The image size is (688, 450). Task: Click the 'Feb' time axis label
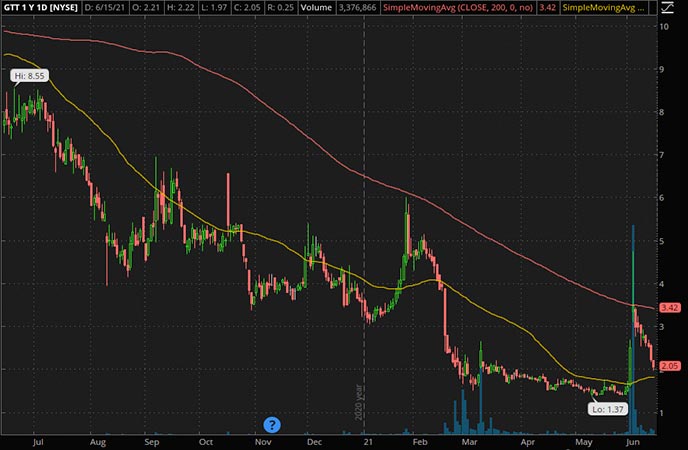[420, 442]
